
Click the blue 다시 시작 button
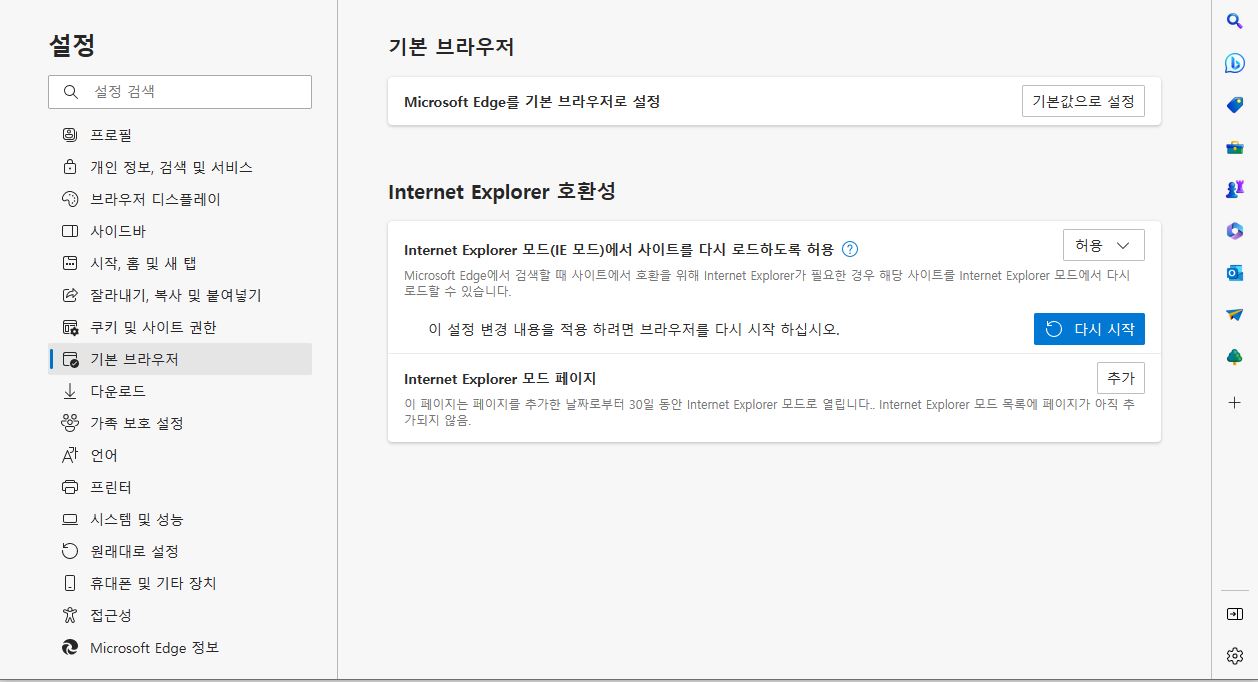pos(1089,329)
